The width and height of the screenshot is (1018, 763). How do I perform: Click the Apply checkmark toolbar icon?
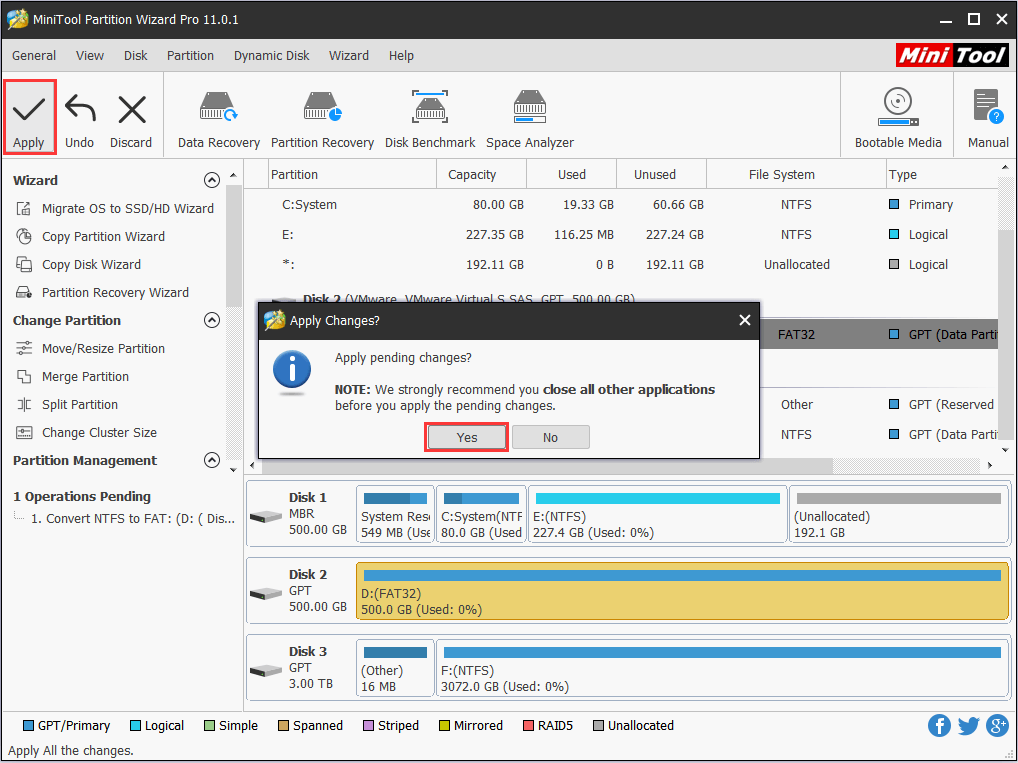29,110
